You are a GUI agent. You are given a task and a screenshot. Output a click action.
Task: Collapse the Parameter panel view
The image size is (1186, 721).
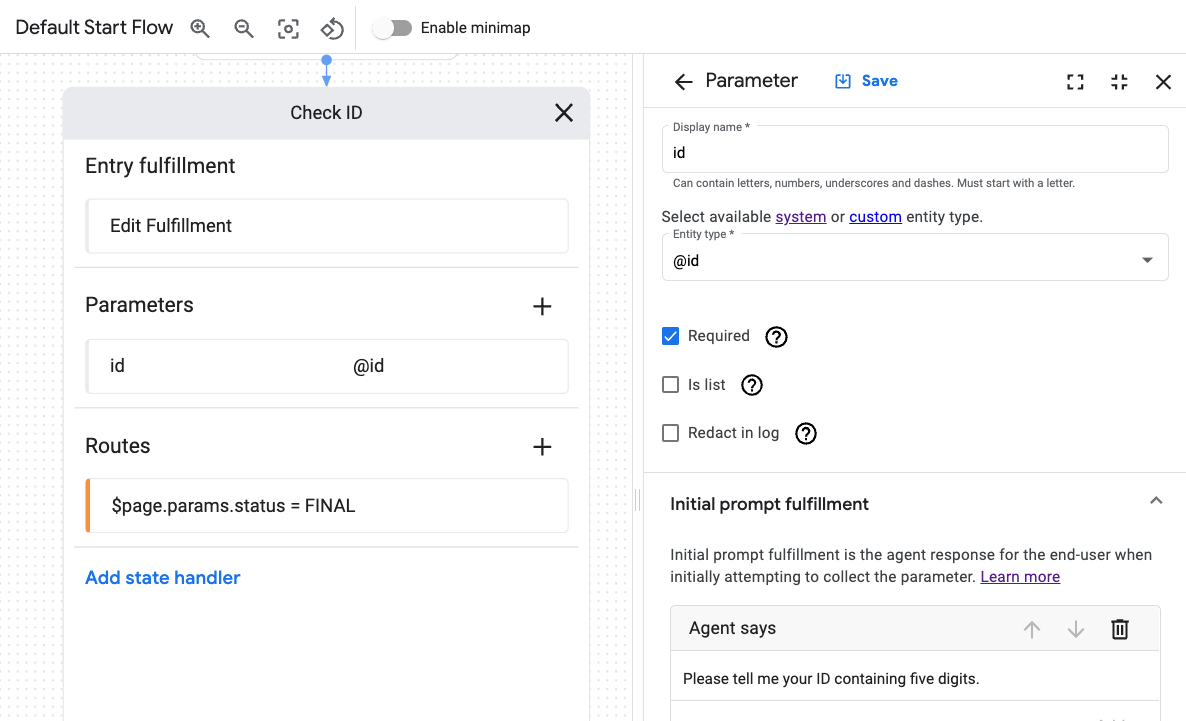coord(1119,81)
